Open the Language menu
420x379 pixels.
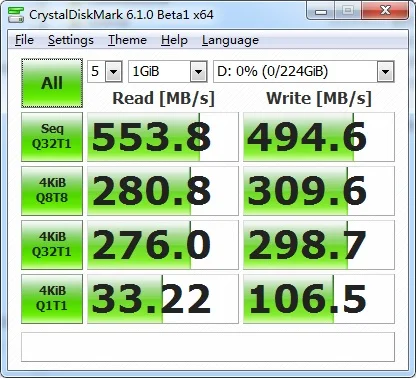[230, 40]
